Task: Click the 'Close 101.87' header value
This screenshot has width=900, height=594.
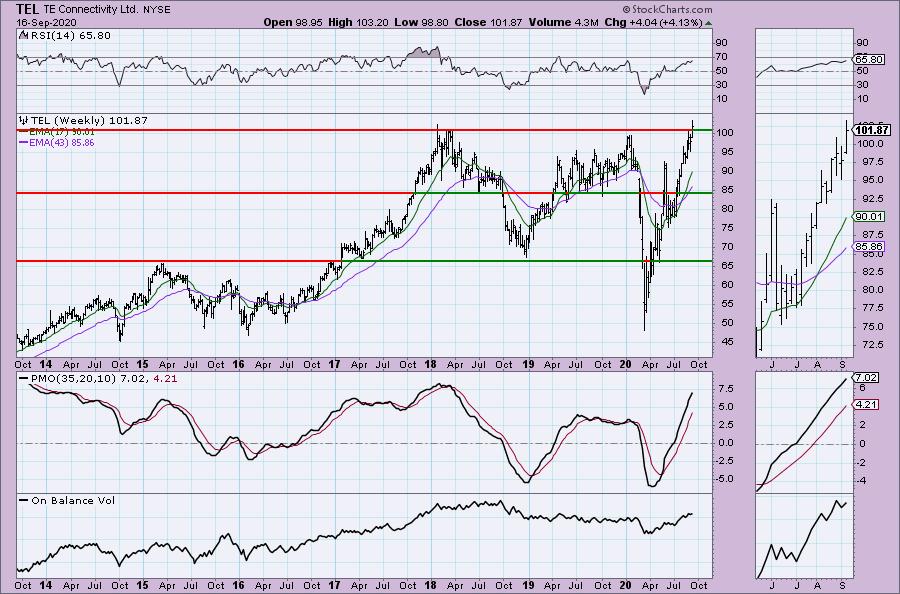Action: (x=488, y=22)
